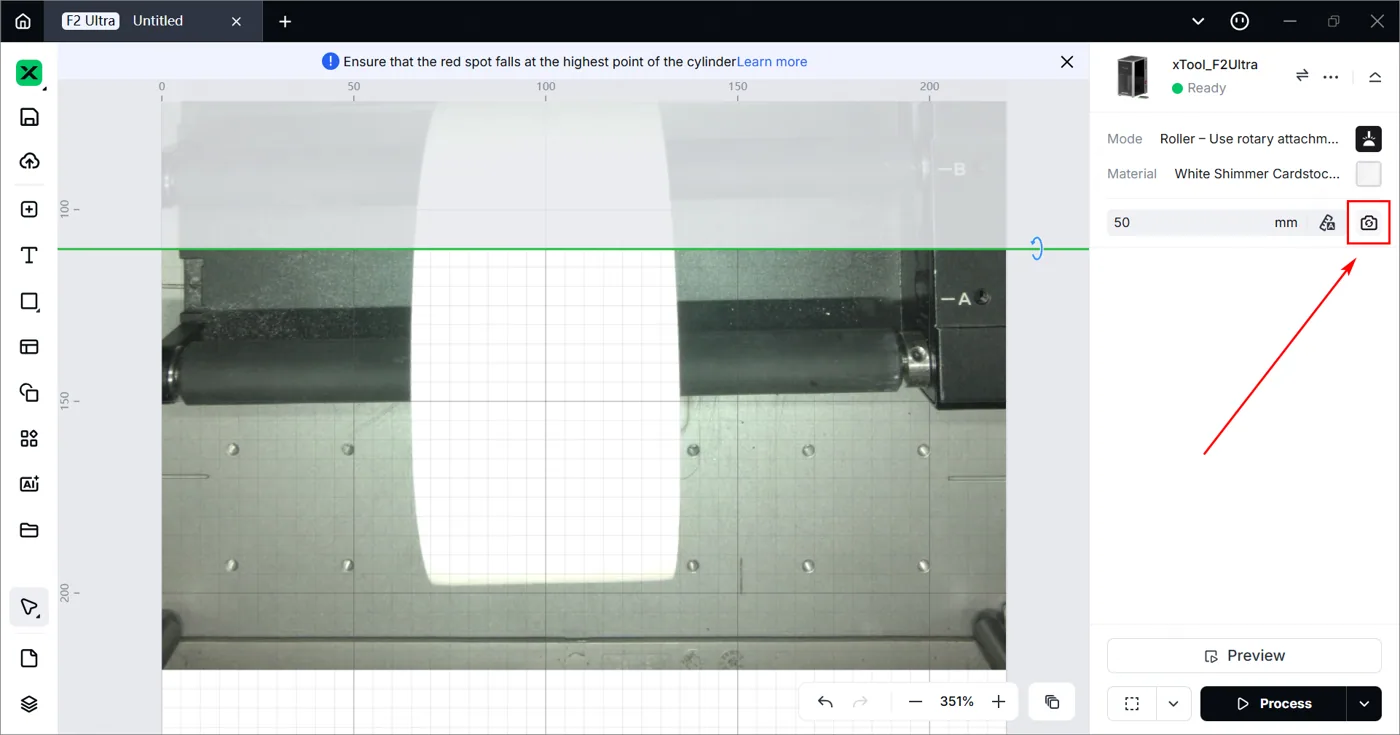Viewport: 1400px width, 735px height.
Task: Click the xTool_F2Ultra device thumbnail
Action: point(1132,76)
